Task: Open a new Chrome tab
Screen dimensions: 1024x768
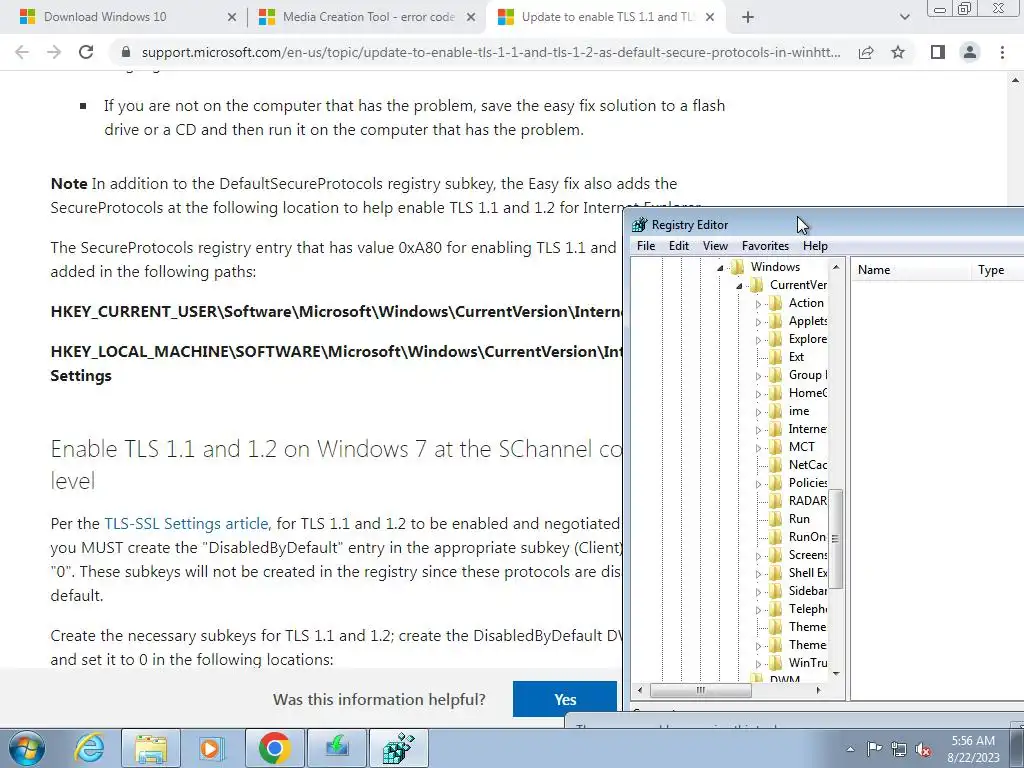Action: [748, 17]
